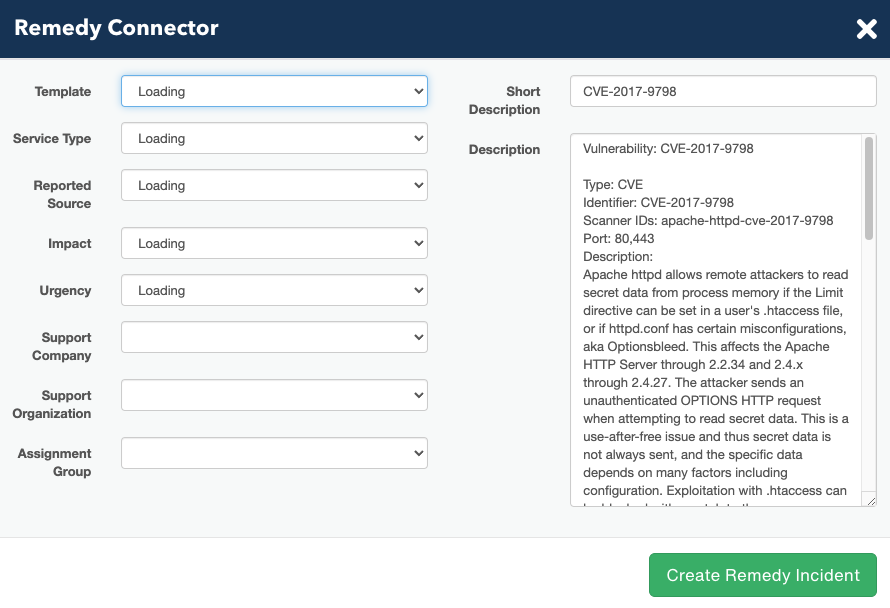Click the Template field label

[x=63, y=91]
